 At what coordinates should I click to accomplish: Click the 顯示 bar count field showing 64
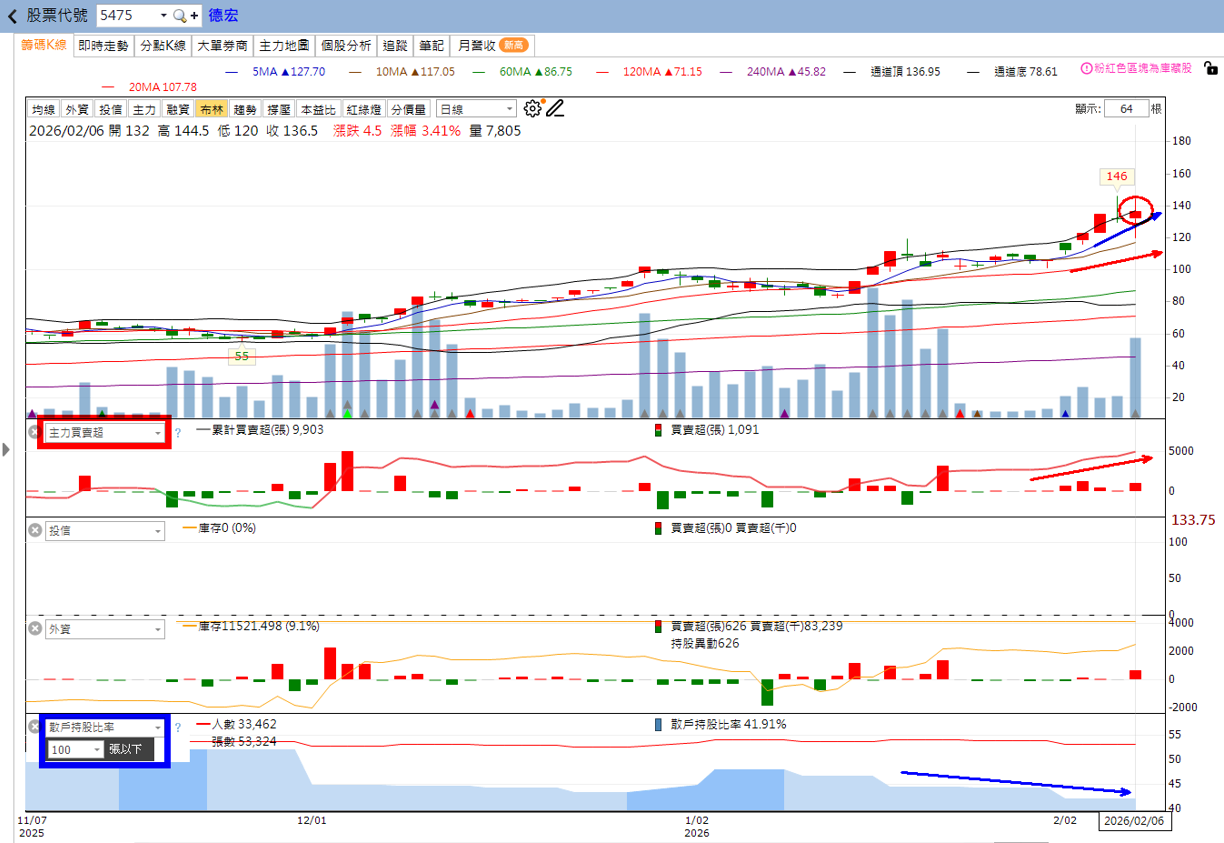point(1126,109)
